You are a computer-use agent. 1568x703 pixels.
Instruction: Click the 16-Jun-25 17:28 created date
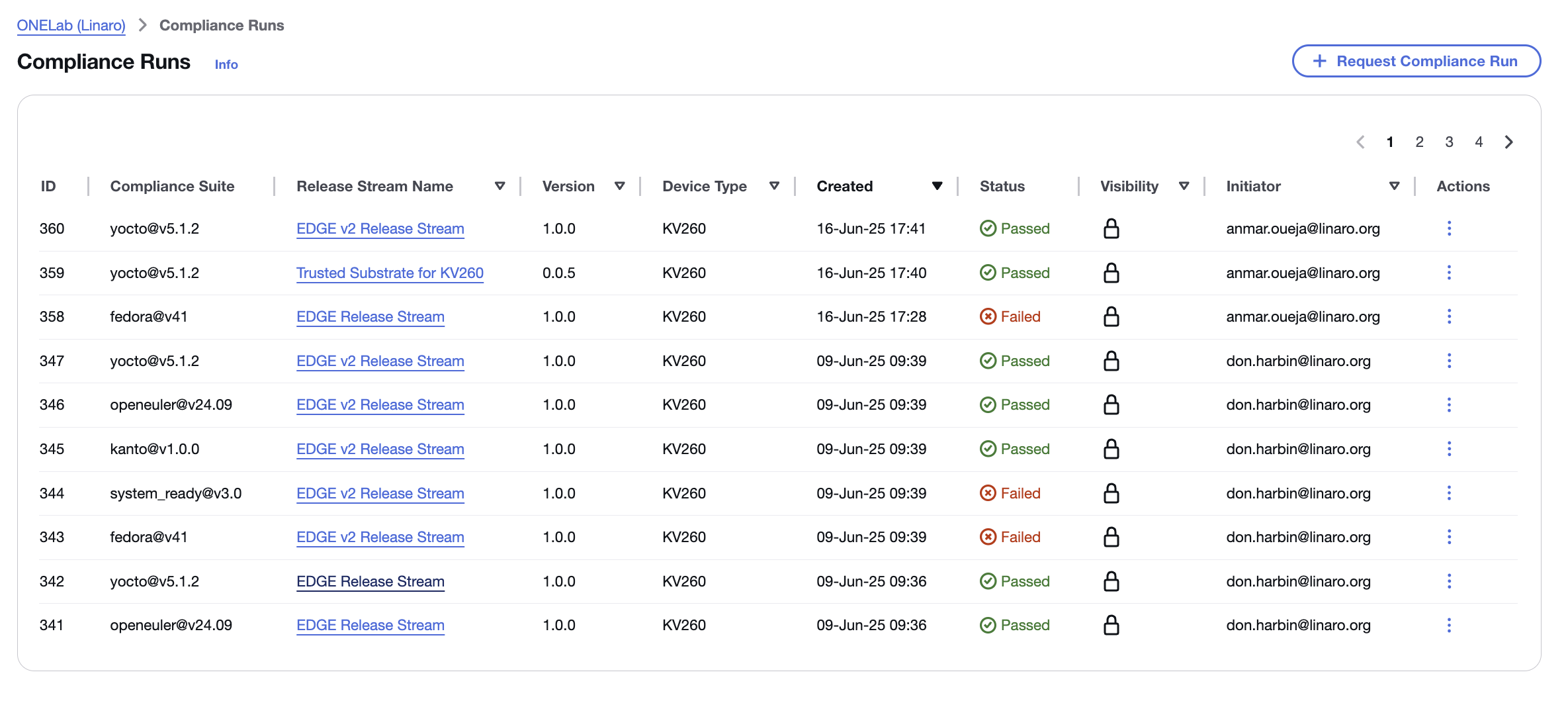coord(871,316)
